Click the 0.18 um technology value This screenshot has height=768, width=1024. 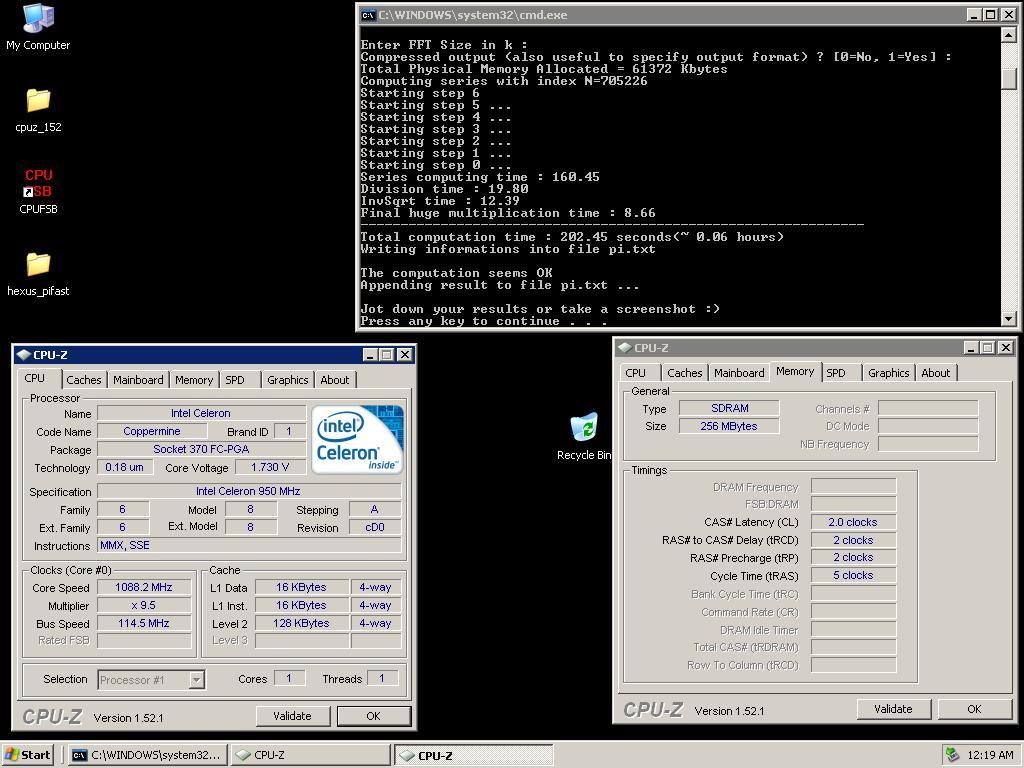point(125,467)
